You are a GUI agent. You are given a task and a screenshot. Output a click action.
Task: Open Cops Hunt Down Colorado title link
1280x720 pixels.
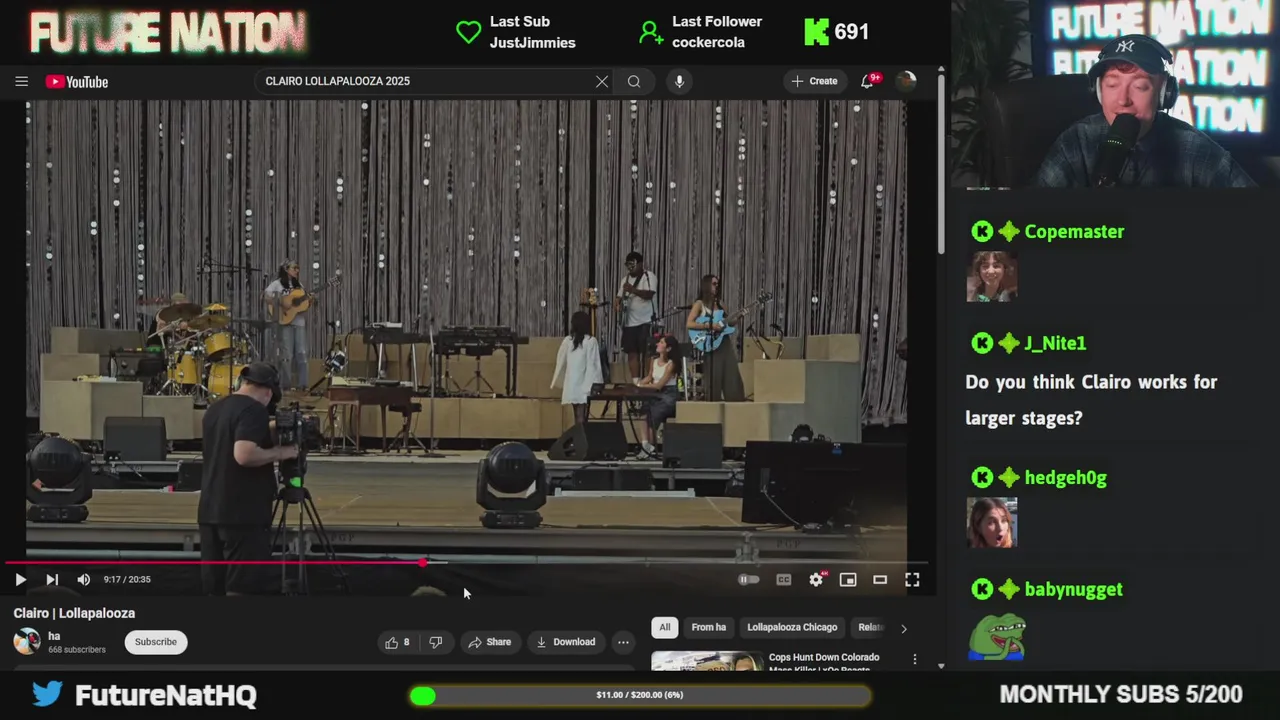pos(824,662)
